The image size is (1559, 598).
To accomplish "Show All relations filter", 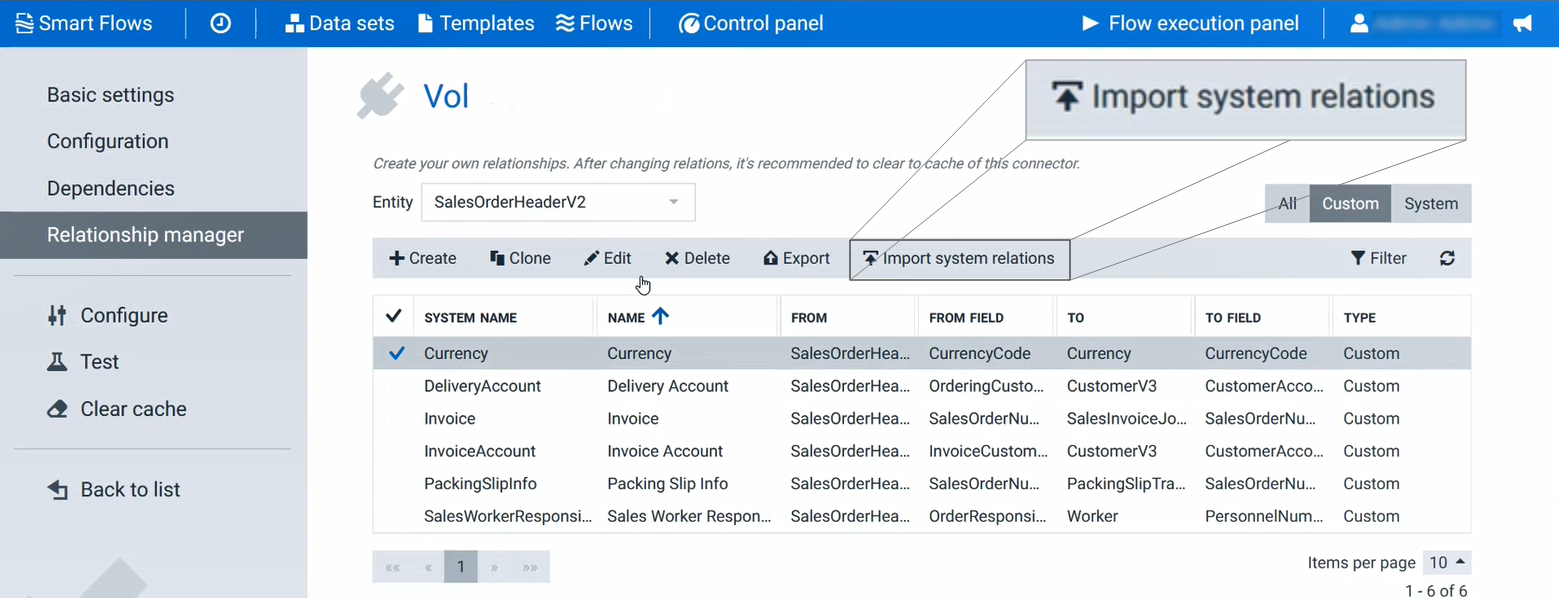I will pos(1287,203).
